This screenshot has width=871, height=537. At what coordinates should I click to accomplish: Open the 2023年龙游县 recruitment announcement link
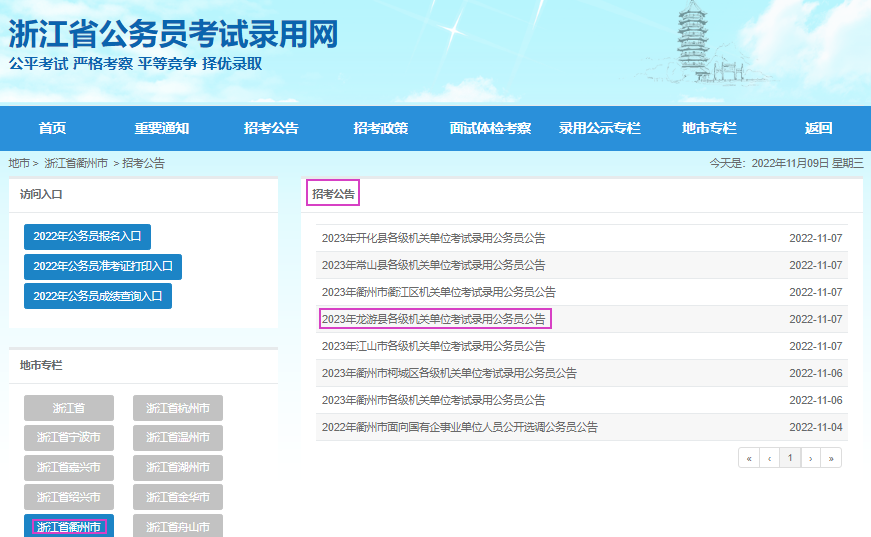[x=434, y=319]
